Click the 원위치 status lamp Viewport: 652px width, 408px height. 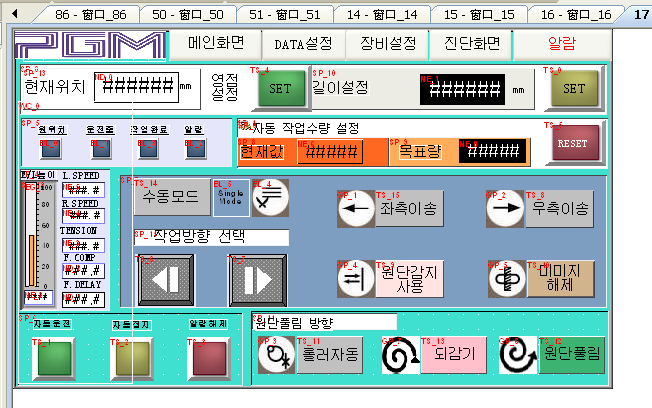coord(51,150)
